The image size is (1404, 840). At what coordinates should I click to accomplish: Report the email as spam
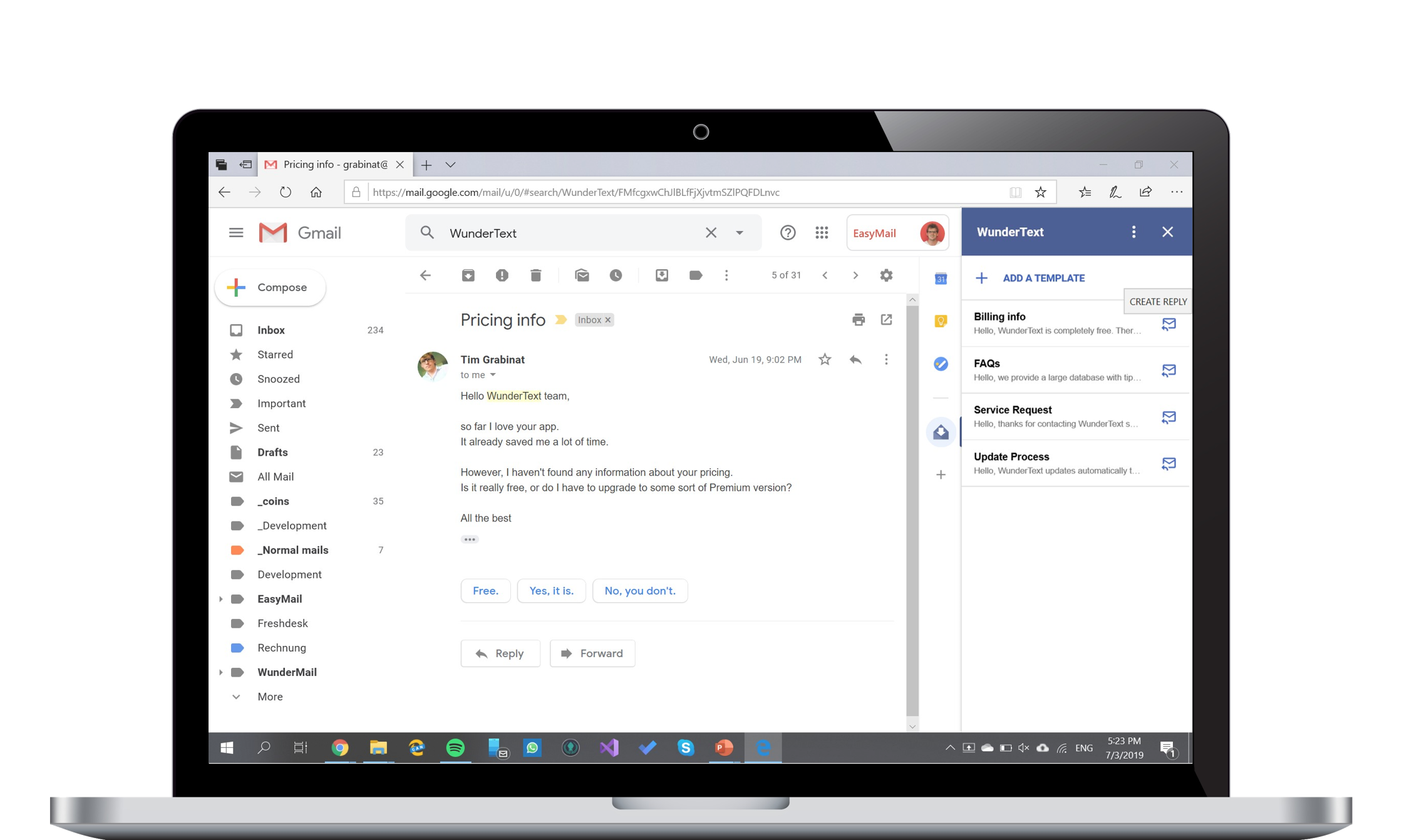click(502, 275)
